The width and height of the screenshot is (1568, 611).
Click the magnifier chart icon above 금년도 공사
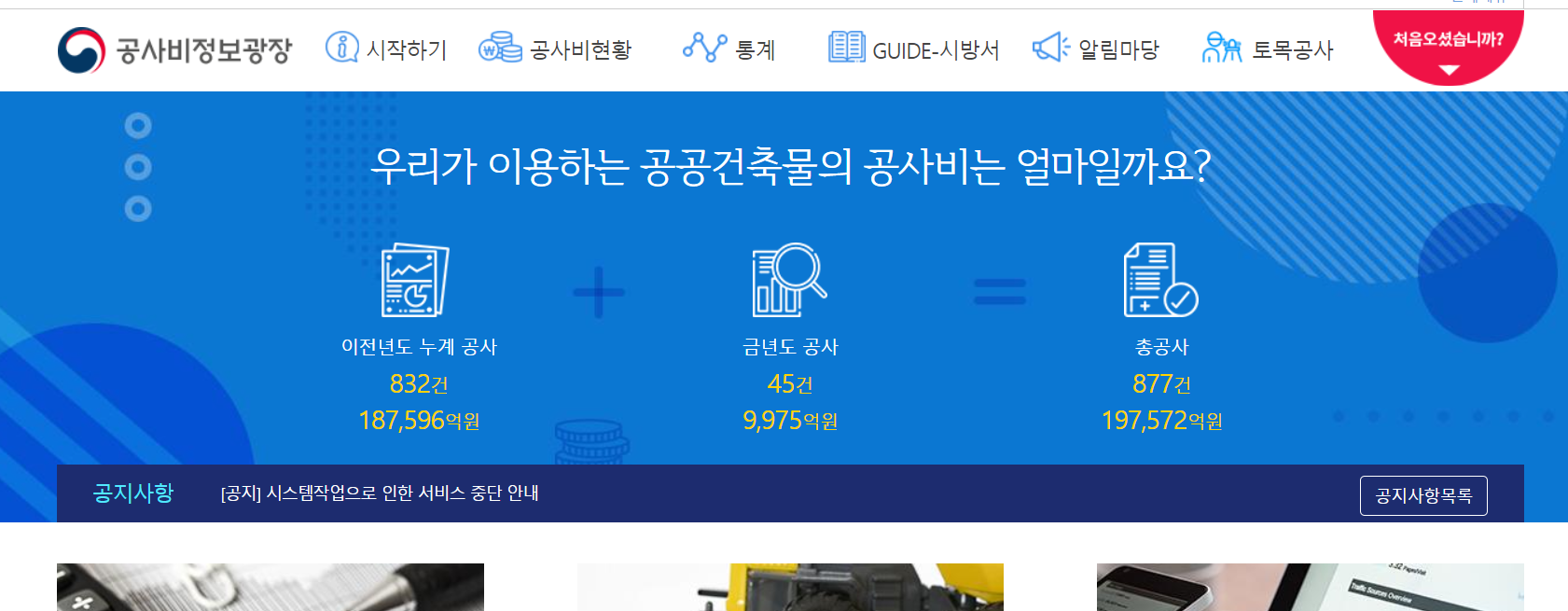[789, 280]
